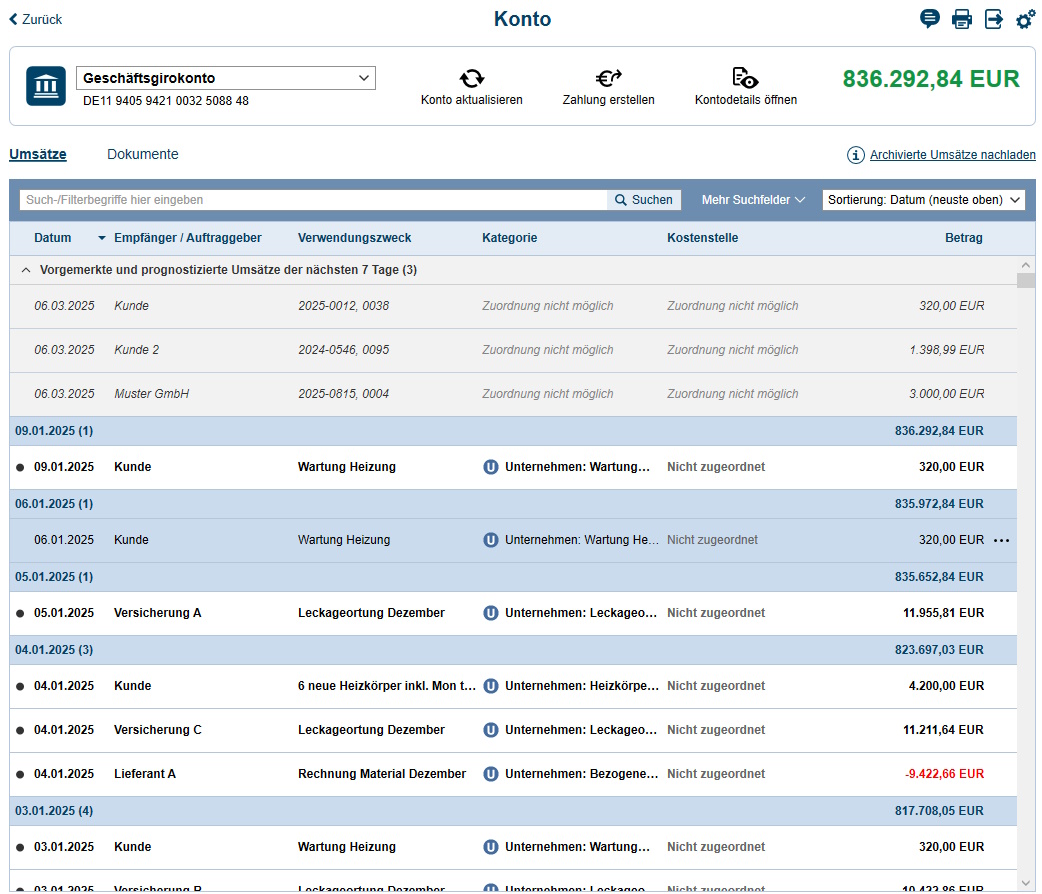Click the scrollbar up arrow
The height and width of the screenshot is (894, 1042).
pyautogui.click(x=1026, y=265)
